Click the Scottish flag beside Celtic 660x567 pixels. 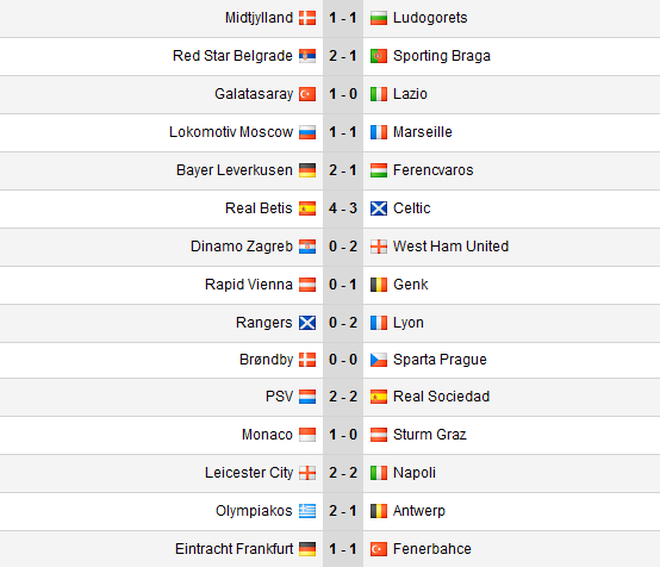click(378, 208)
